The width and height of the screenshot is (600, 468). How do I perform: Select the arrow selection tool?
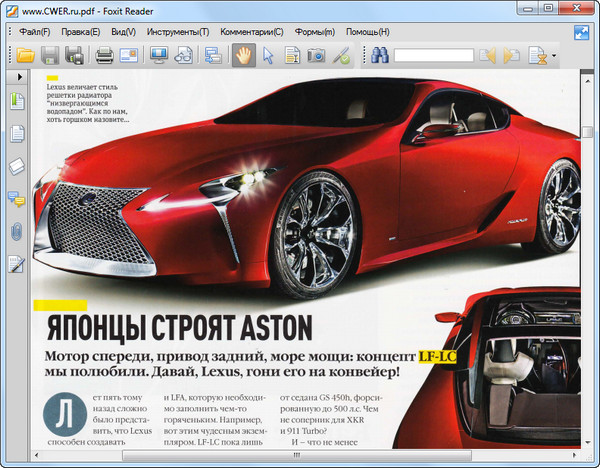(268, 55)
